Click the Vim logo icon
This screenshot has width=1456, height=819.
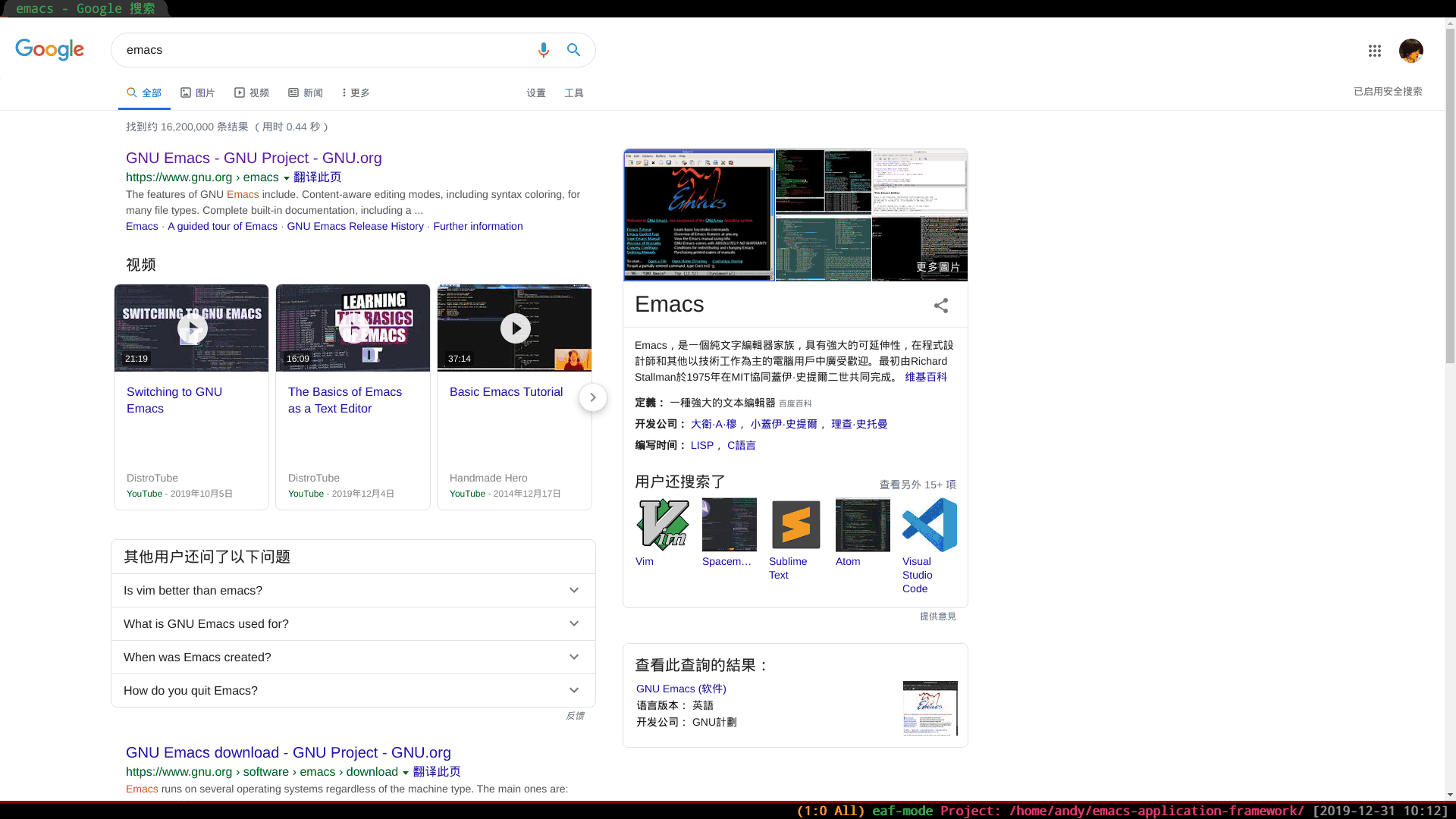662,525
